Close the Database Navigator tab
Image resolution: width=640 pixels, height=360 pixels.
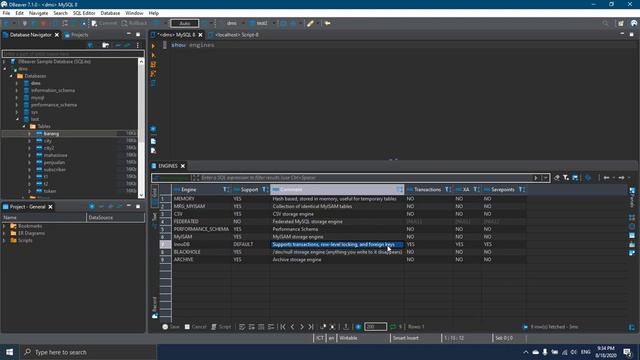tap(57, 35)
